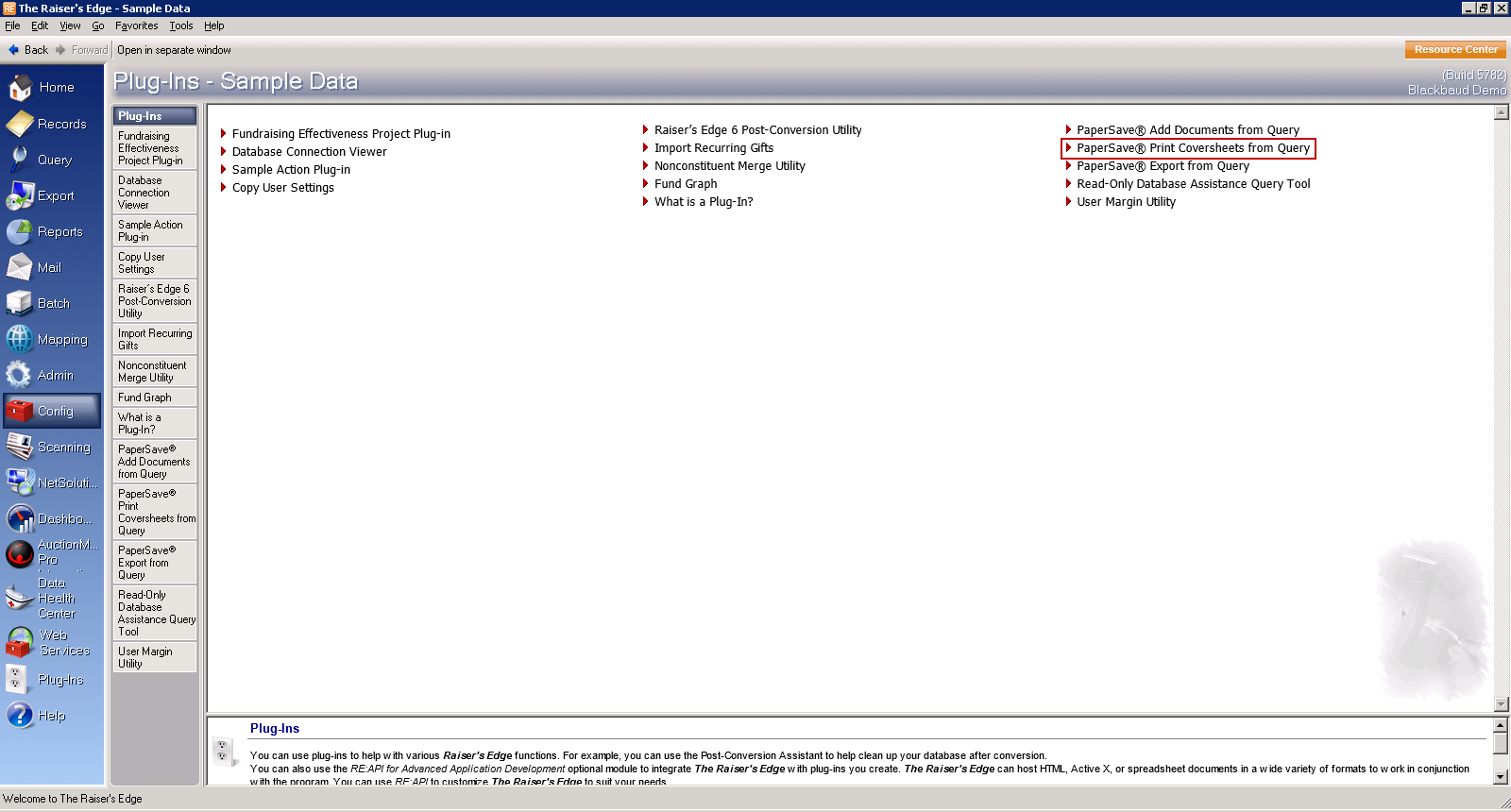Select Post-Conversion Utility panel button

pyautogui.click(x=155, y=301)
